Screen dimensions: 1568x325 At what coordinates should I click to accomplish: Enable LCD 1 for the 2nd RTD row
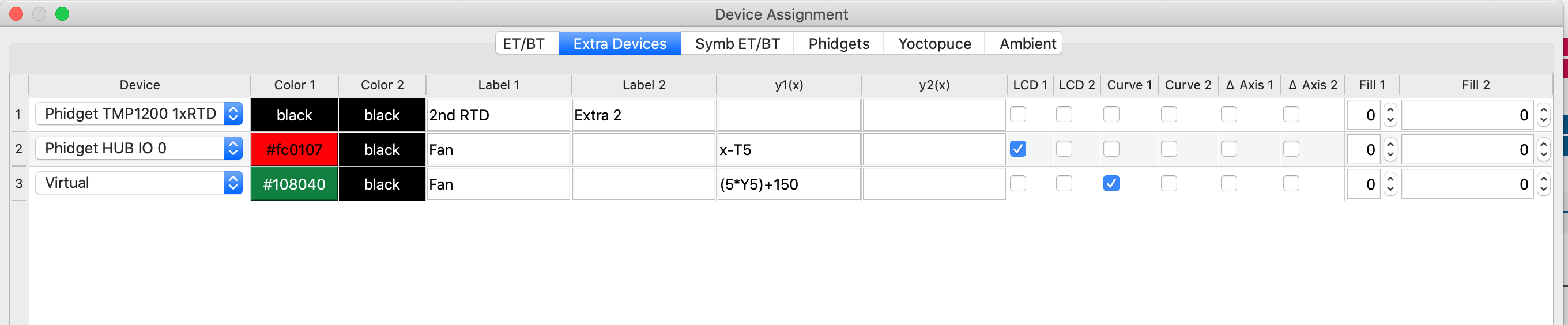tap(1017, 115)
